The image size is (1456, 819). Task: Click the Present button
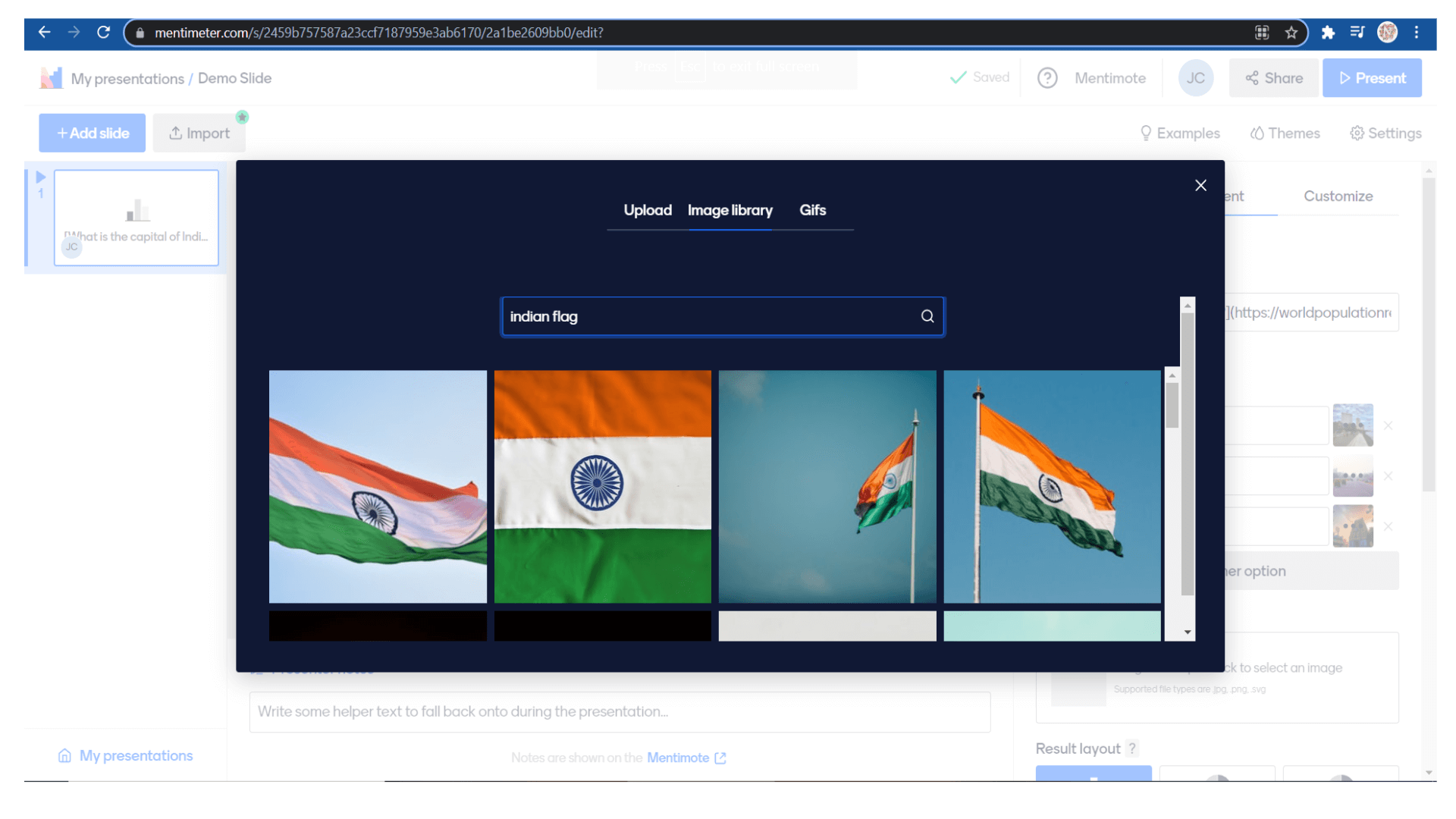(x=1372, y=78)
